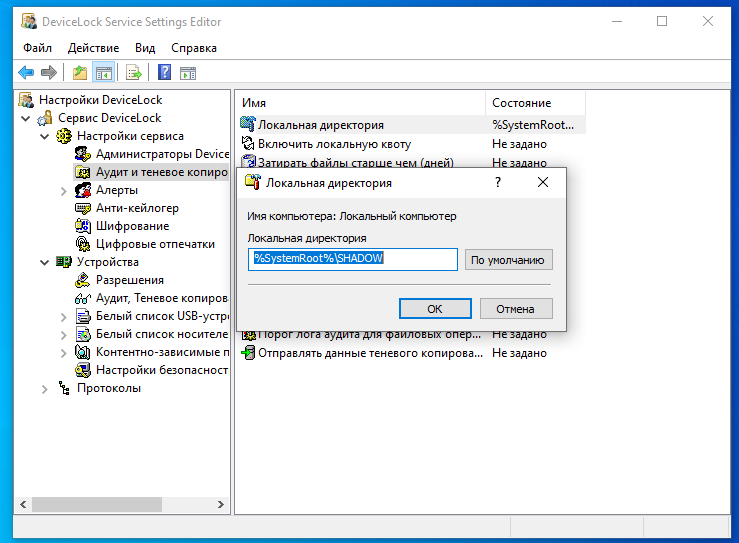The image size is (739, 543).
Task: Close the Локальная директория dialog
Action: [x=543, y=182]
